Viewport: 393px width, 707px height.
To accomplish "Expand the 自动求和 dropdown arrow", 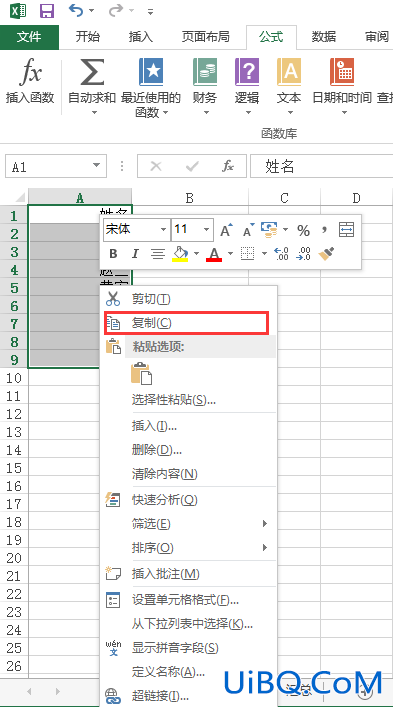I will point(94,112).
